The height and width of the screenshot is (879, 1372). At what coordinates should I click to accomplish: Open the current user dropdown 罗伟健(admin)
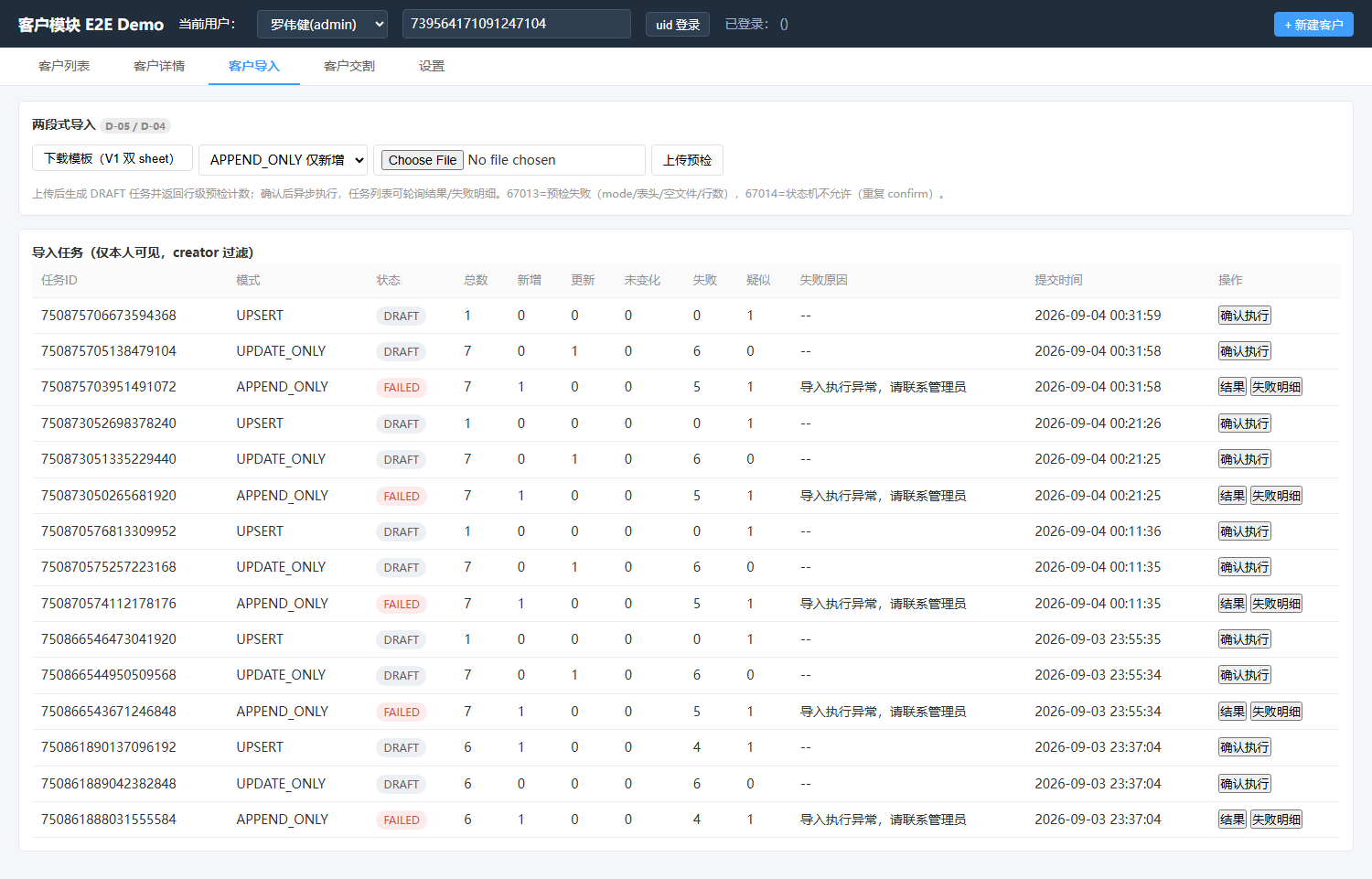322,24
